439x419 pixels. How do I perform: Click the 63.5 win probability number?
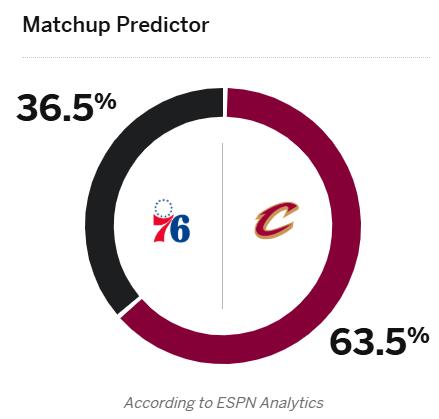[370, 342]
